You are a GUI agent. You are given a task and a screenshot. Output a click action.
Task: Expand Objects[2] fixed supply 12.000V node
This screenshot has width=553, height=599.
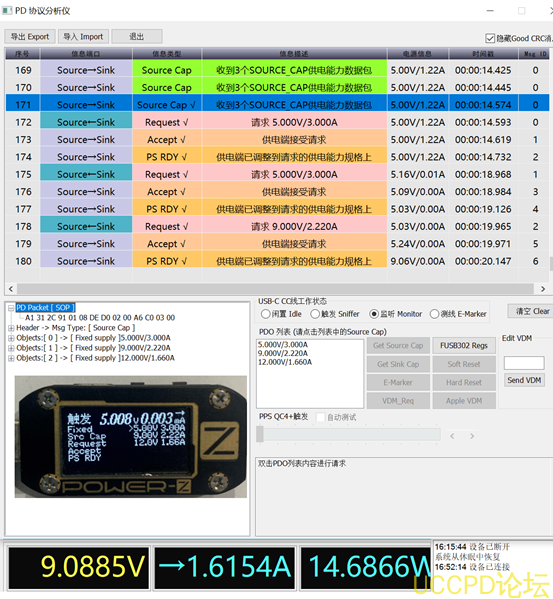coord(11,358)
